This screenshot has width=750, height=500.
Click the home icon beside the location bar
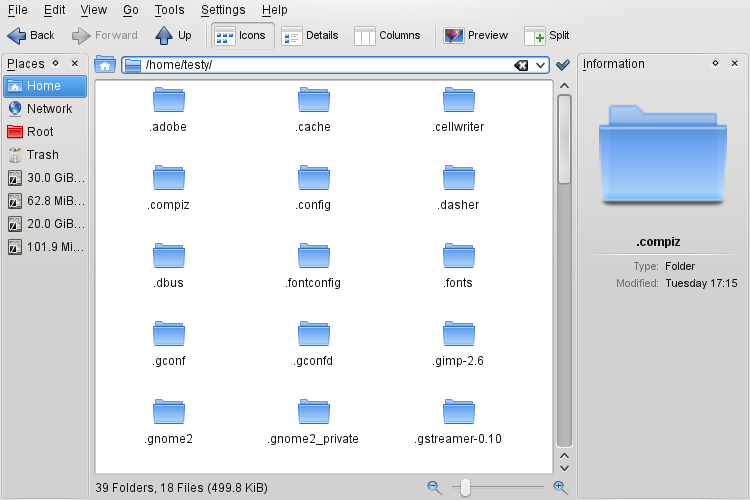tap(105, 65)
